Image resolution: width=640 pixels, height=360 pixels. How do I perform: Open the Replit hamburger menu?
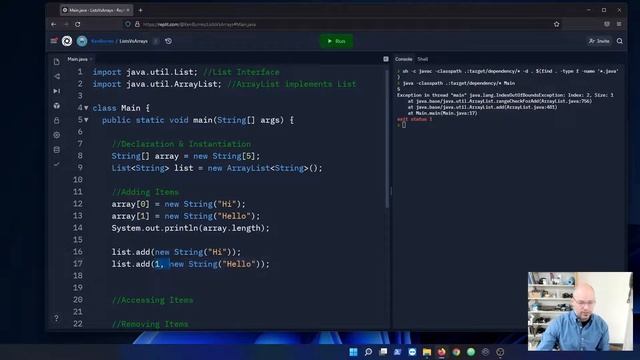53,41
